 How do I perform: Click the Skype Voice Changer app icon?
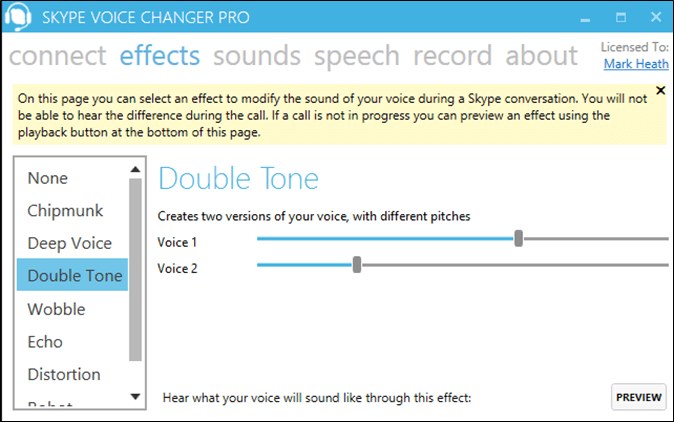[20, 18]
